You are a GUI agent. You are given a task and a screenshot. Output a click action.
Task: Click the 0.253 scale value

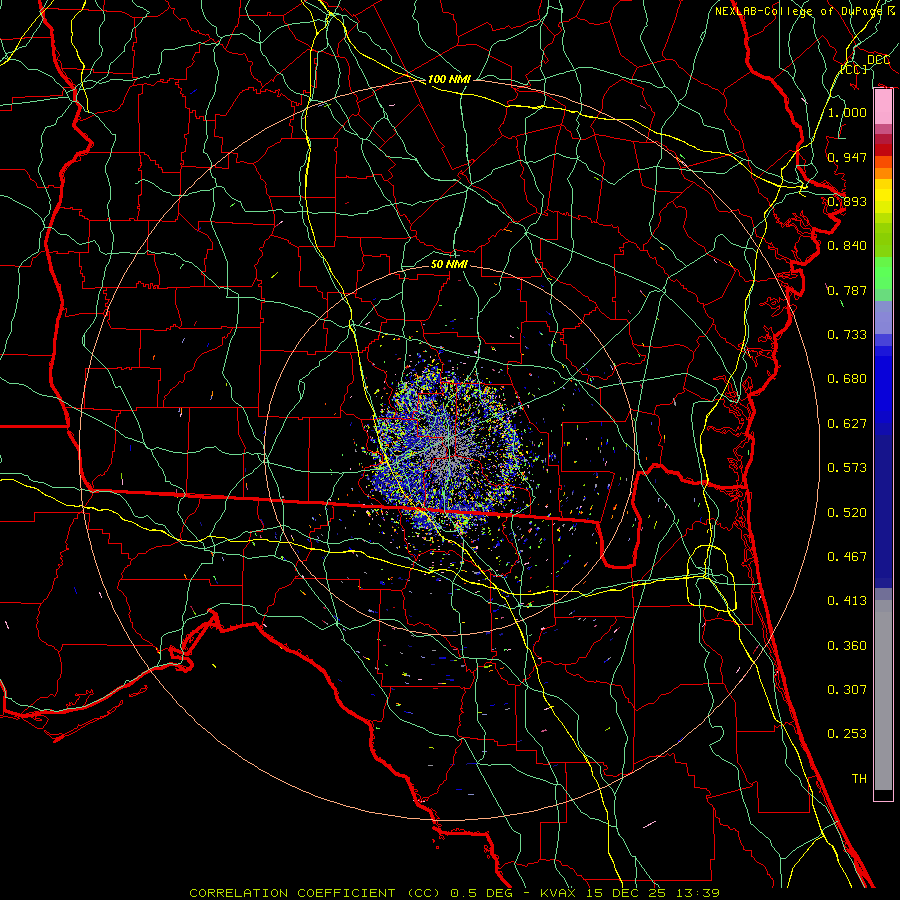(847, 733)
